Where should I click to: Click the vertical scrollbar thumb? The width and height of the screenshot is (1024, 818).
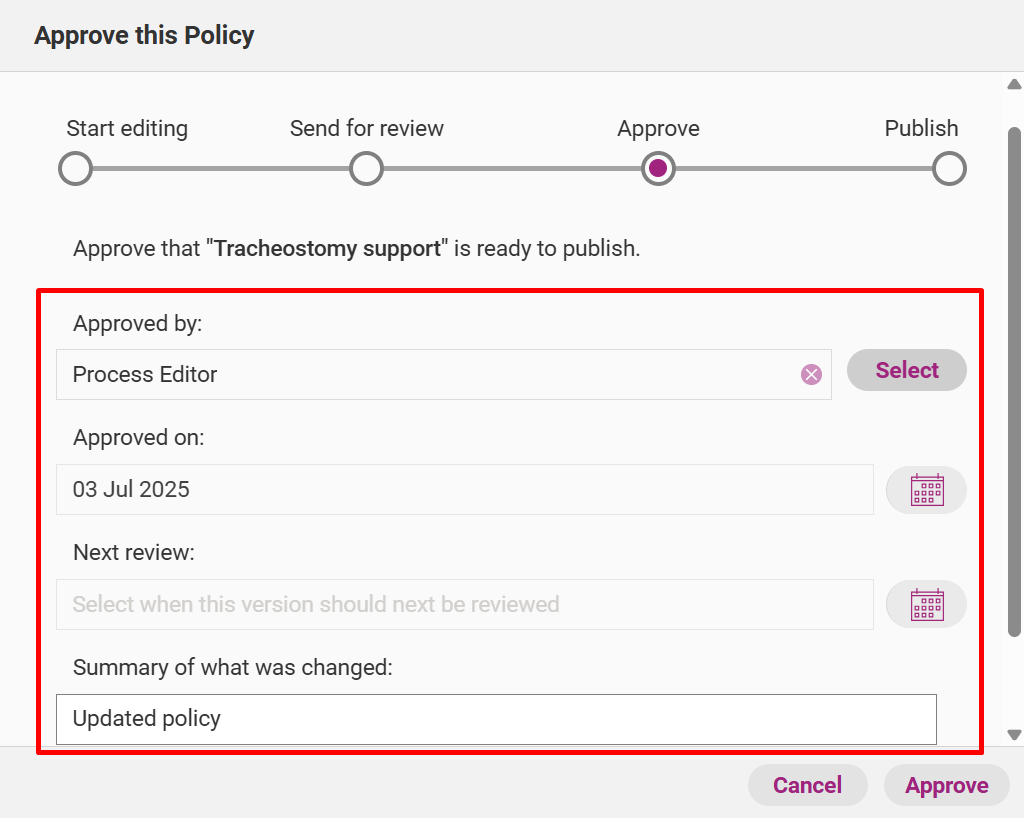click(x=1014, y=382)
